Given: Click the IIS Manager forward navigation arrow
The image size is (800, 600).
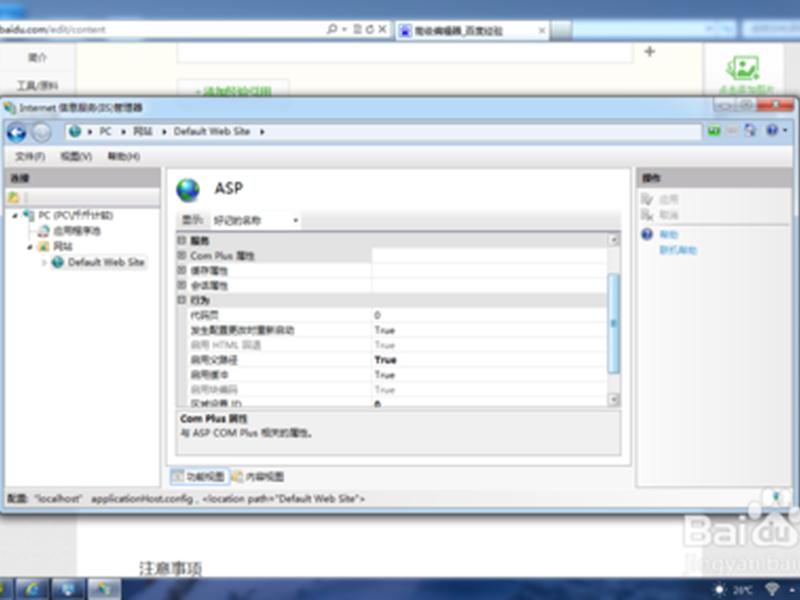Looking at the screenshot, I should [41, 133].
